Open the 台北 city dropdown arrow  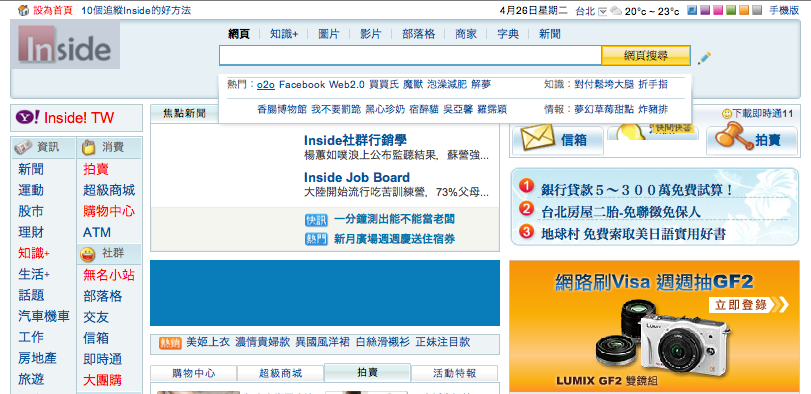coord(602,11)
